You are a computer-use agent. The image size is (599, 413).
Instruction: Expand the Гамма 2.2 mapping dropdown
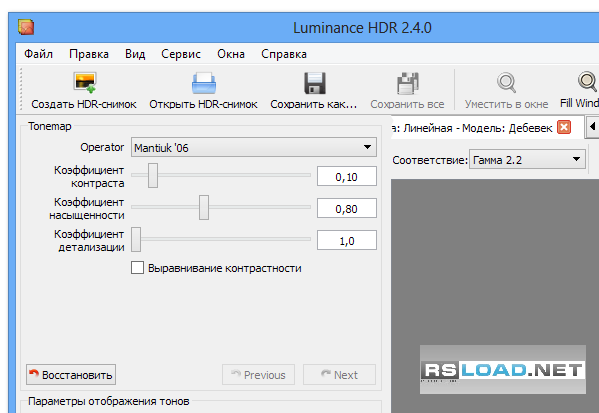coord(527,159)
